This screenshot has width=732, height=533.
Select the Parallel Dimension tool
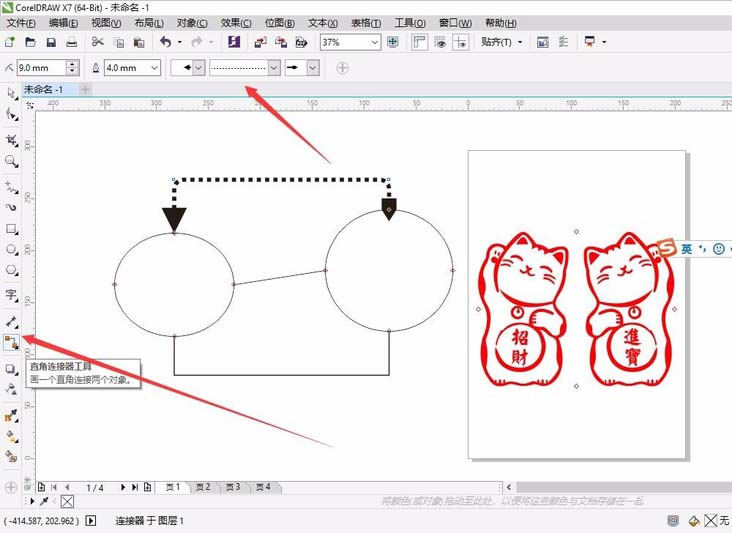(12, 322)
